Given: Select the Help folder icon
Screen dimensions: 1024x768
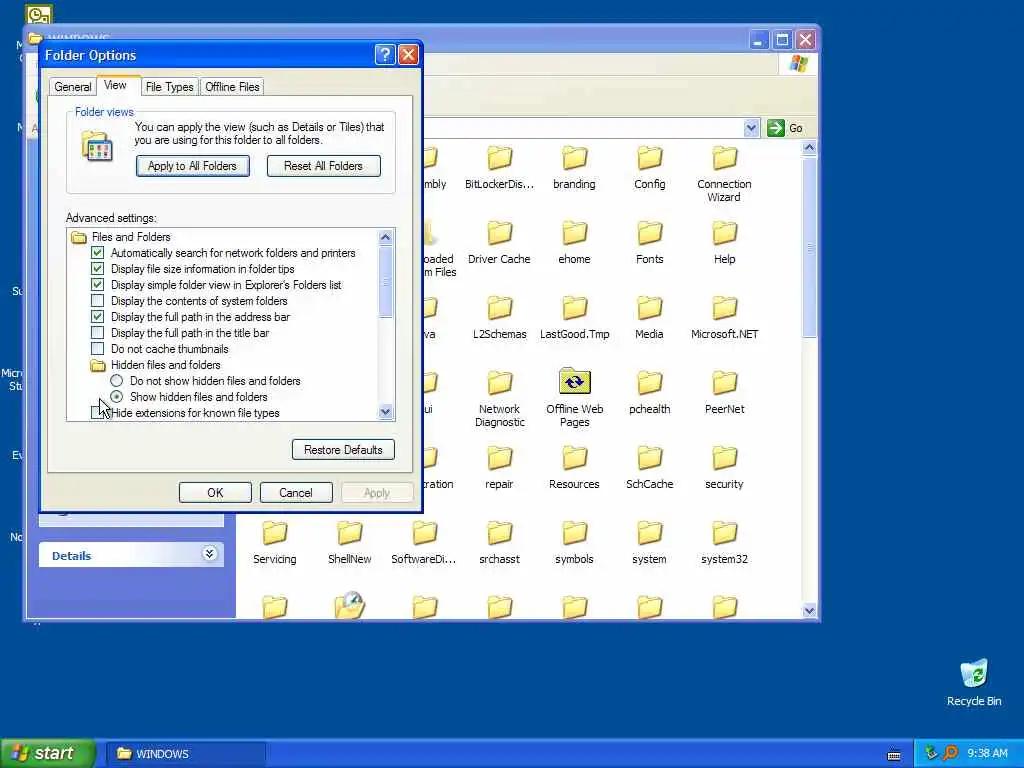Looking at the screenshot, I should click(x=724, y=232).
